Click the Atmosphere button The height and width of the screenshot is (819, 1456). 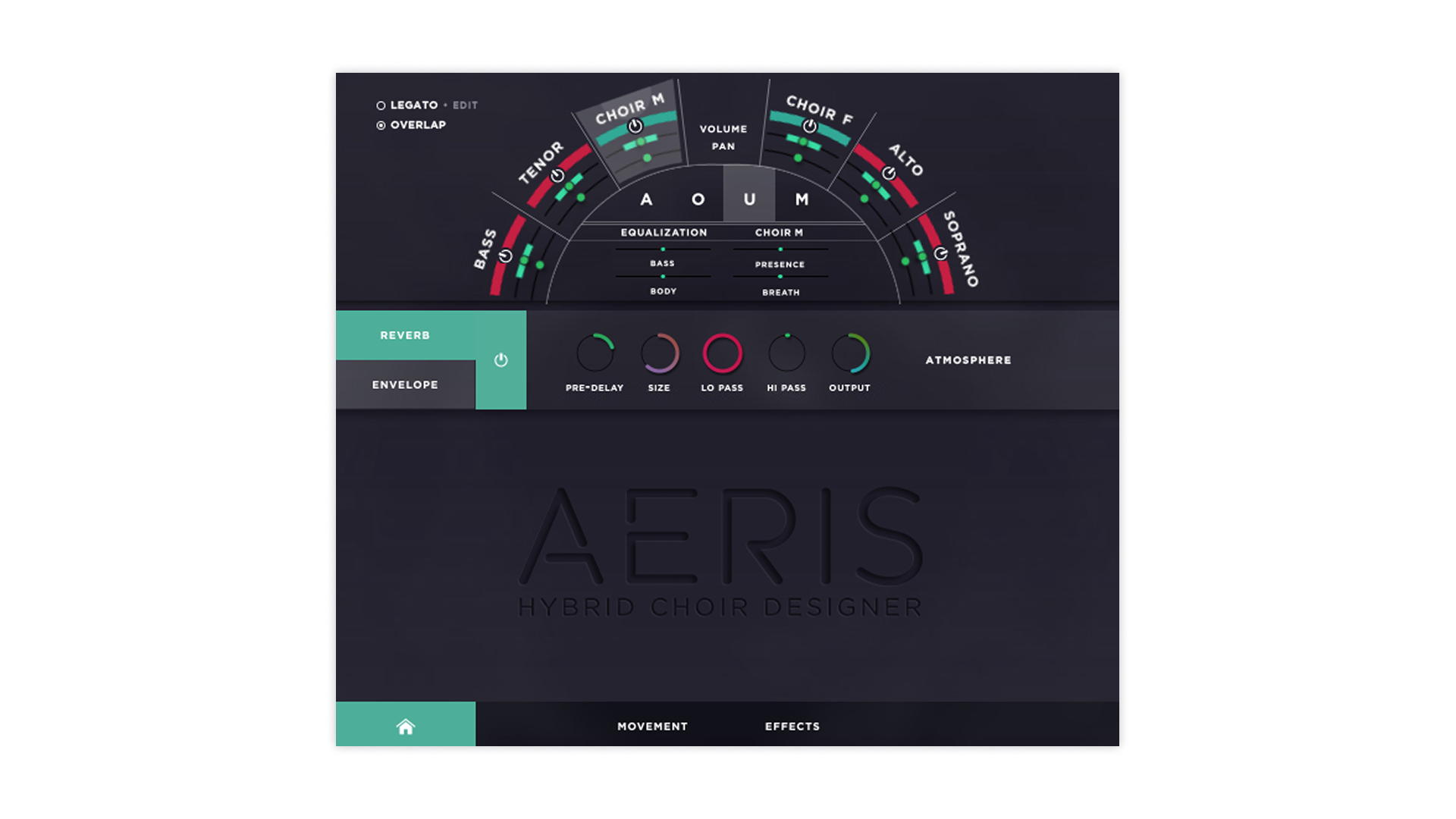point(968,360)
